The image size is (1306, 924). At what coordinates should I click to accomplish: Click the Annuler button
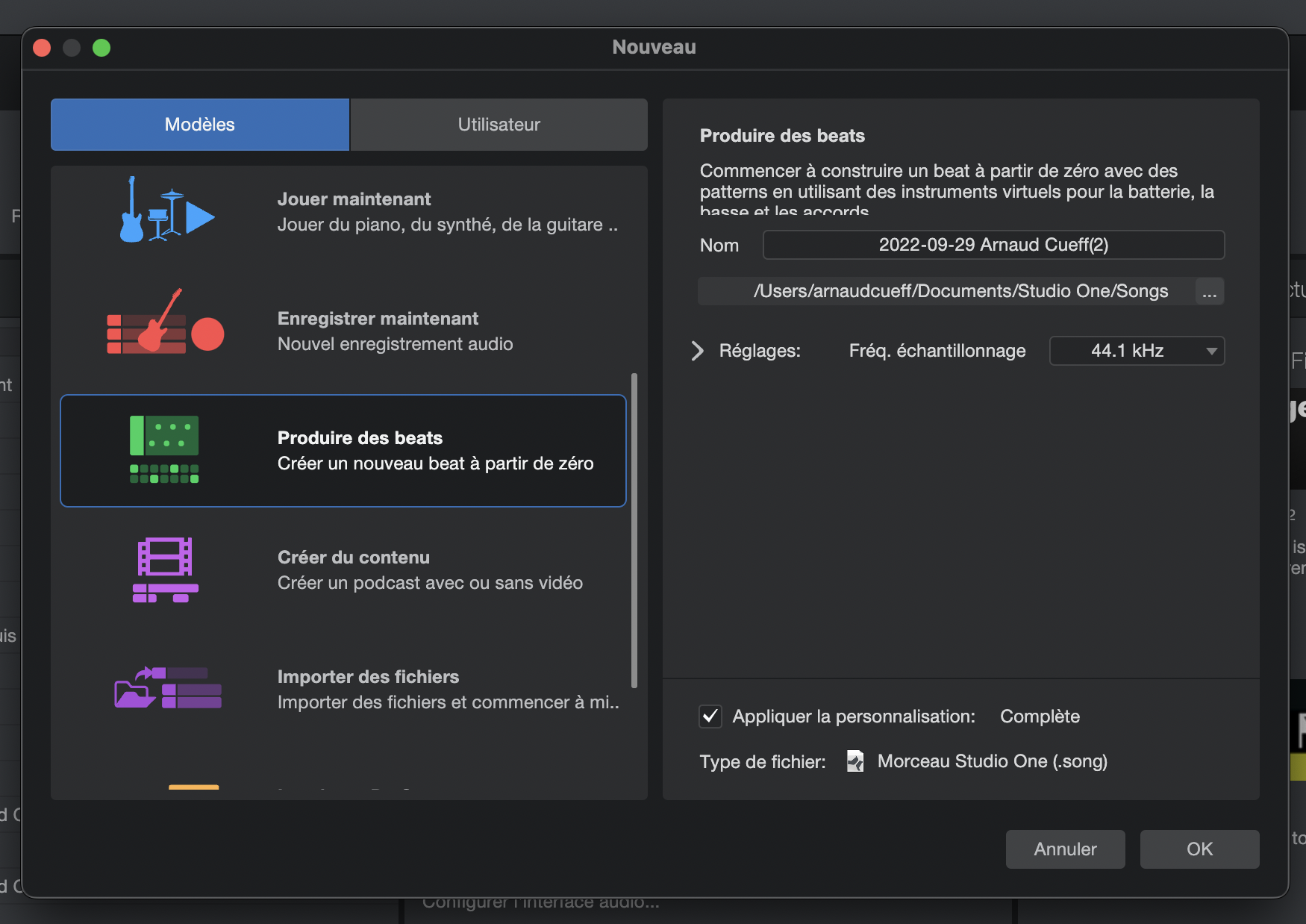(1065, 849)
